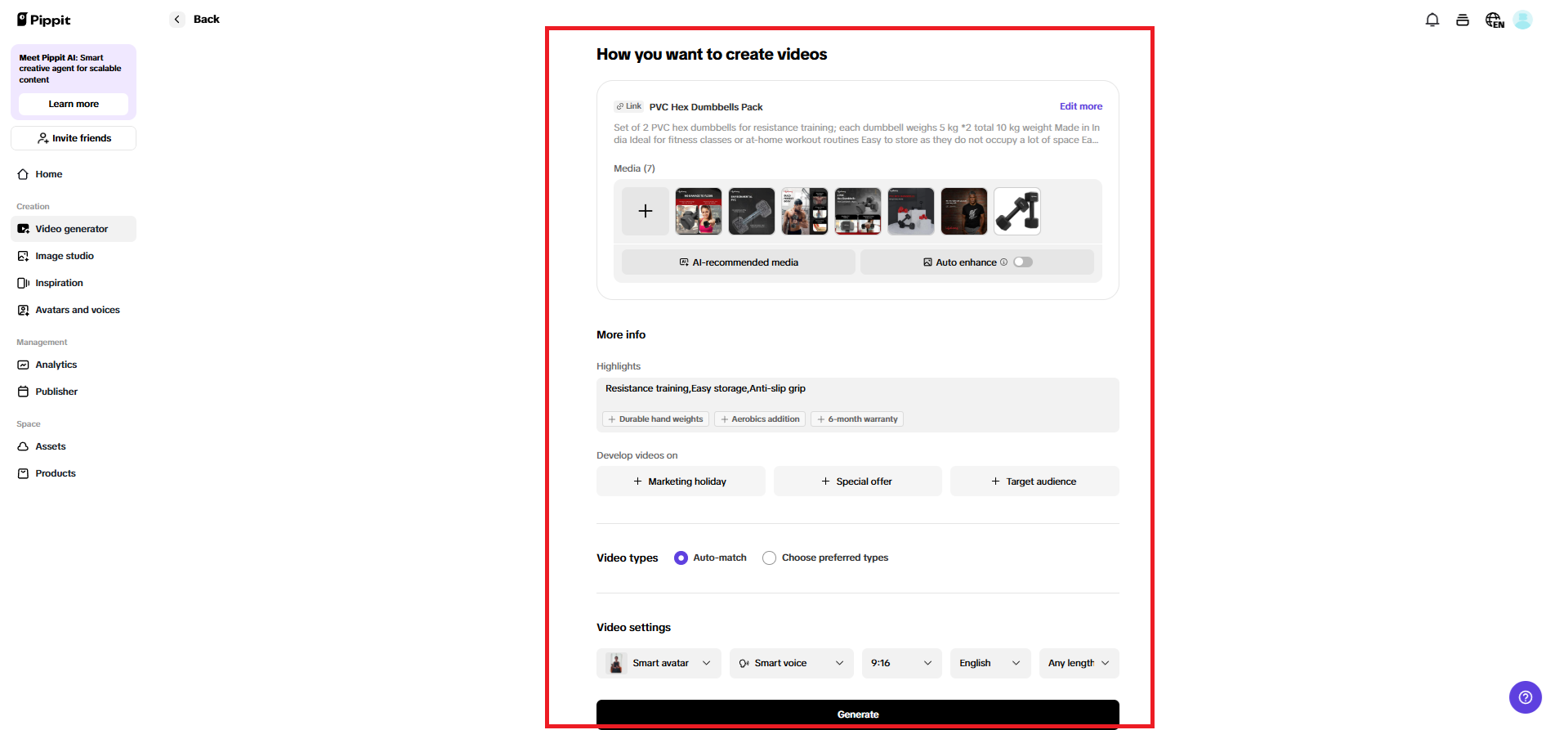Open Image studio in the sidebar
The image size is (1568, 730).
(74, 256)
